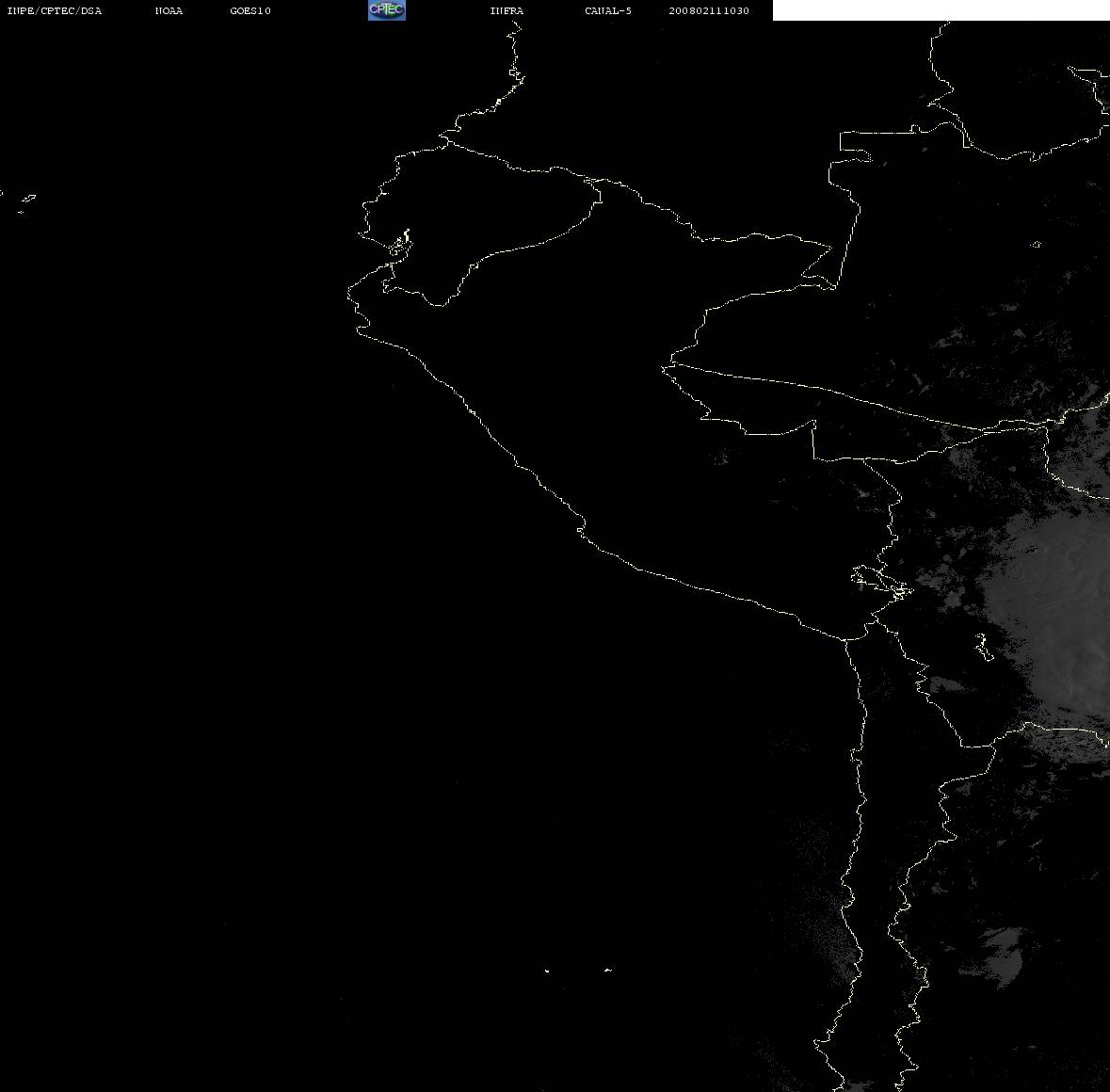Click the INFRA header label
The height and width of the screenshot is (1092, 1110).
pyautogui.click(x=507, y=10)
